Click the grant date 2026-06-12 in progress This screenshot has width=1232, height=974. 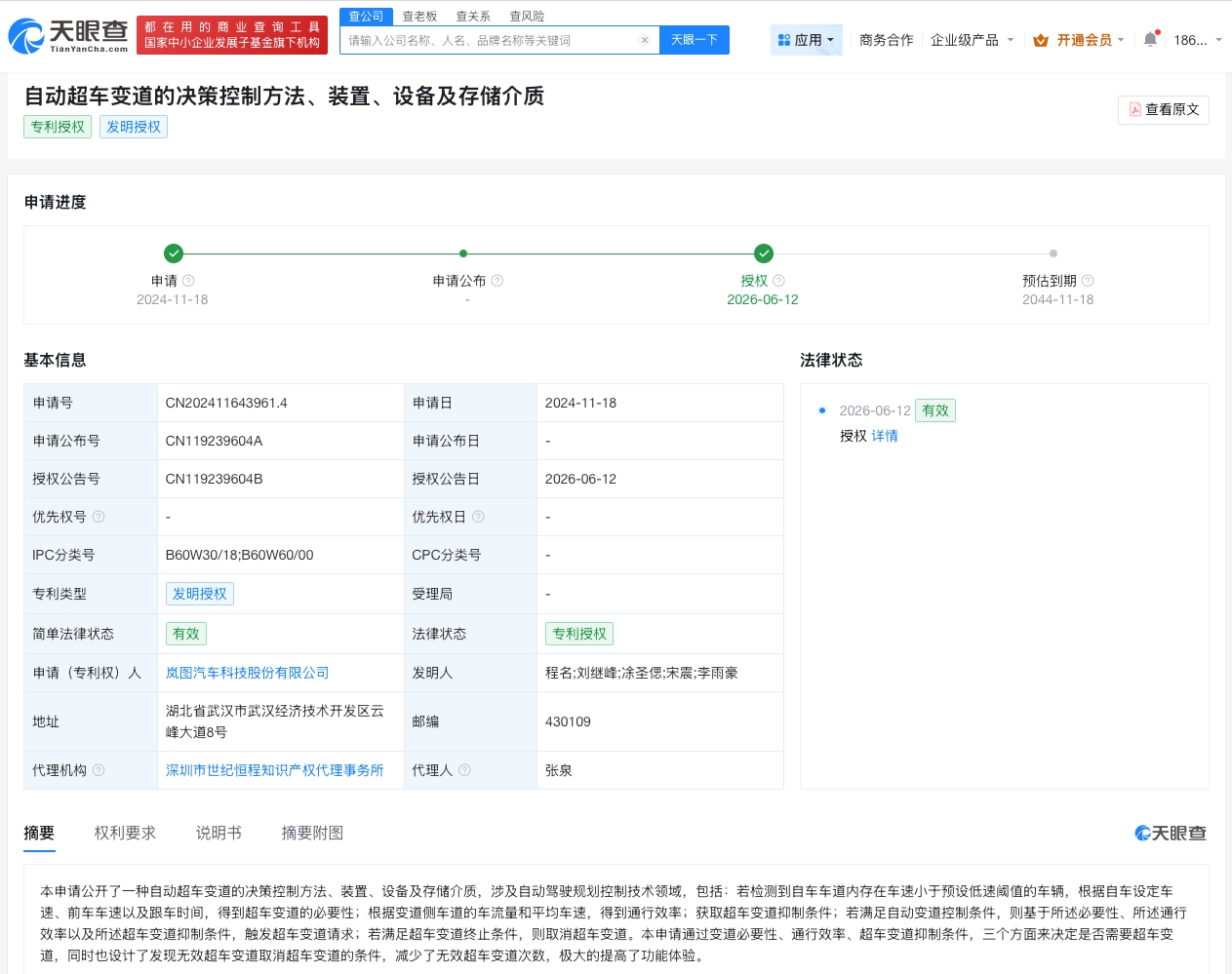point(763,299)
